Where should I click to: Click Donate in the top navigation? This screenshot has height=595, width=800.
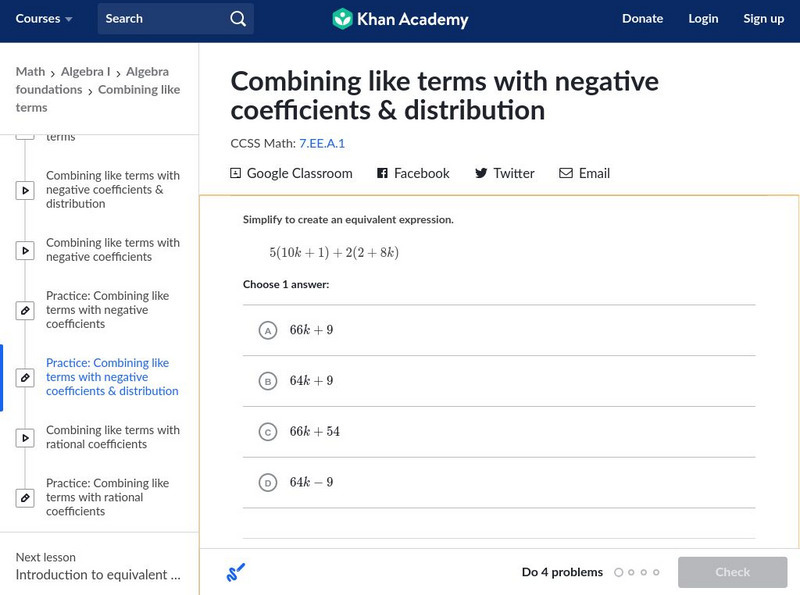(x=642, y=18)
